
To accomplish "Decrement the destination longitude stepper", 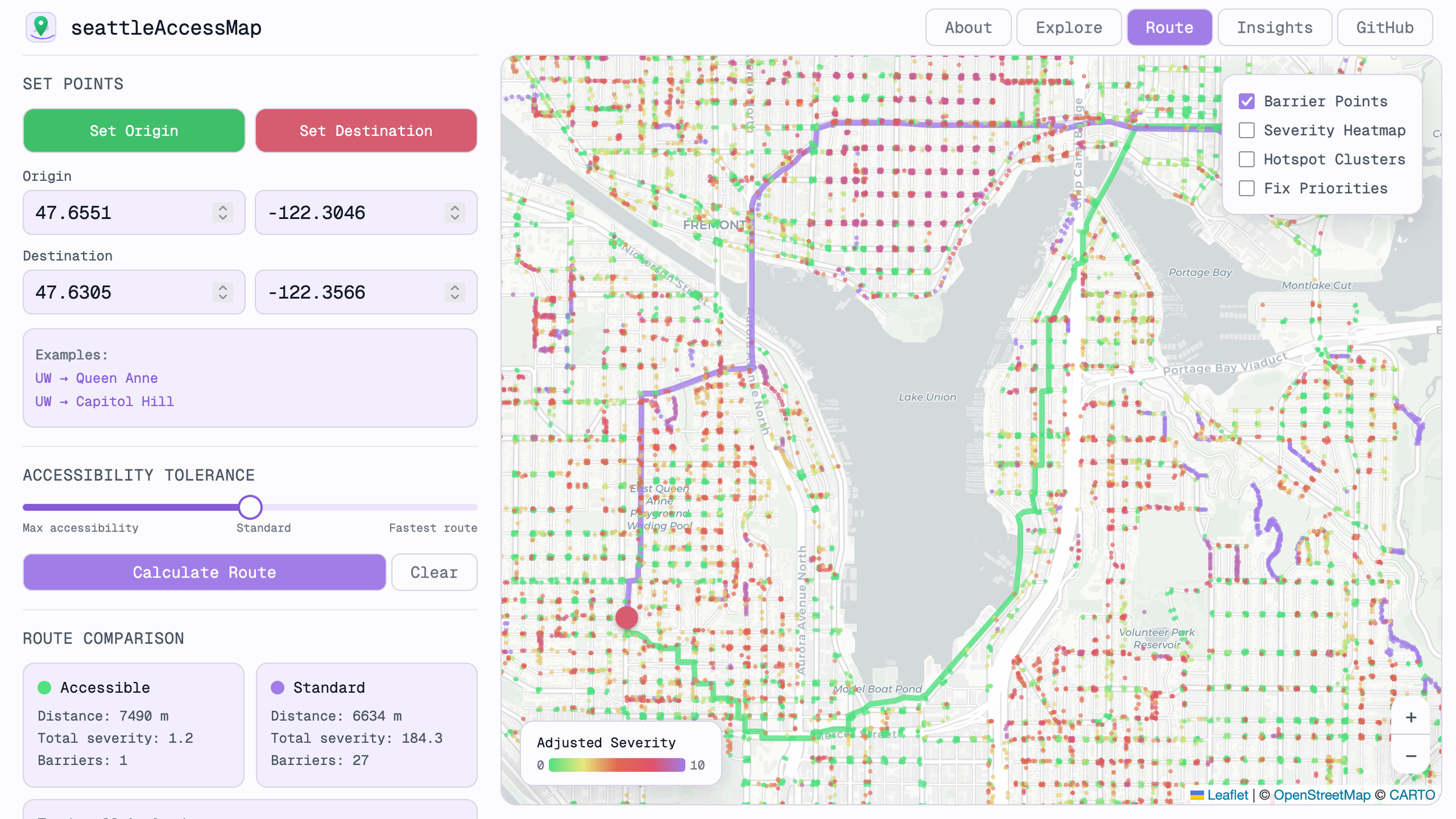I will (x=455, y=297).
